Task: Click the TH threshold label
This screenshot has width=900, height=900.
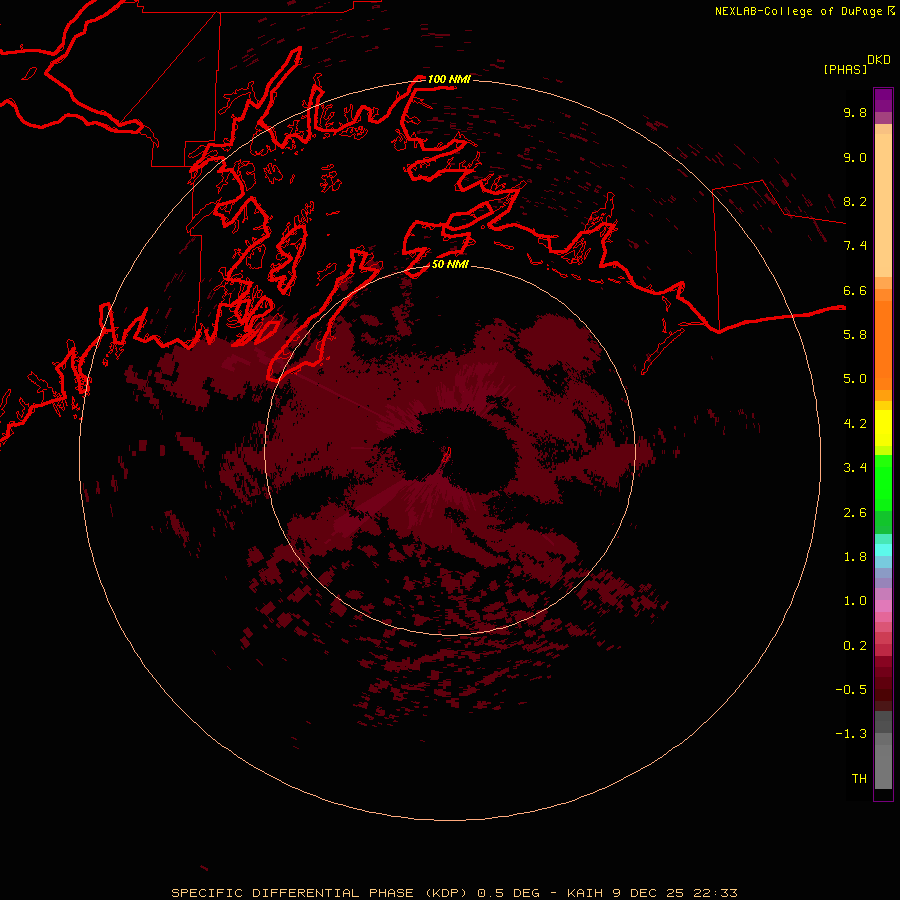Action: (x=859, y=779)
